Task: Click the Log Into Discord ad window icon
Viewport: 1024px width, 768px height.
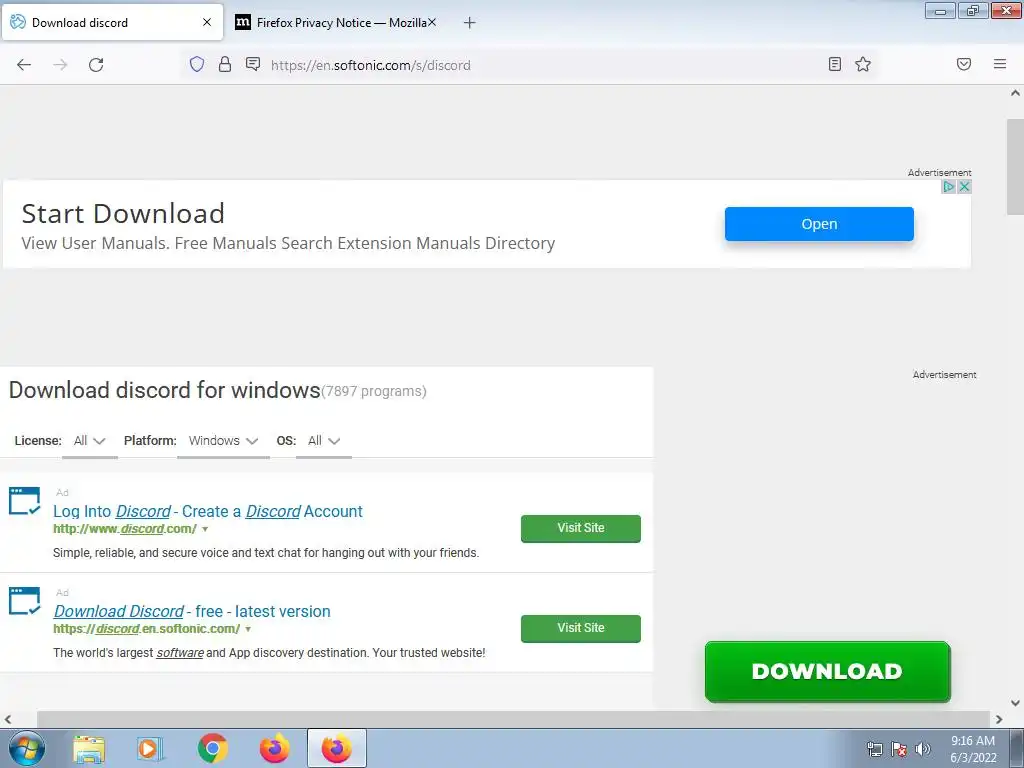Action: [24, 501]
